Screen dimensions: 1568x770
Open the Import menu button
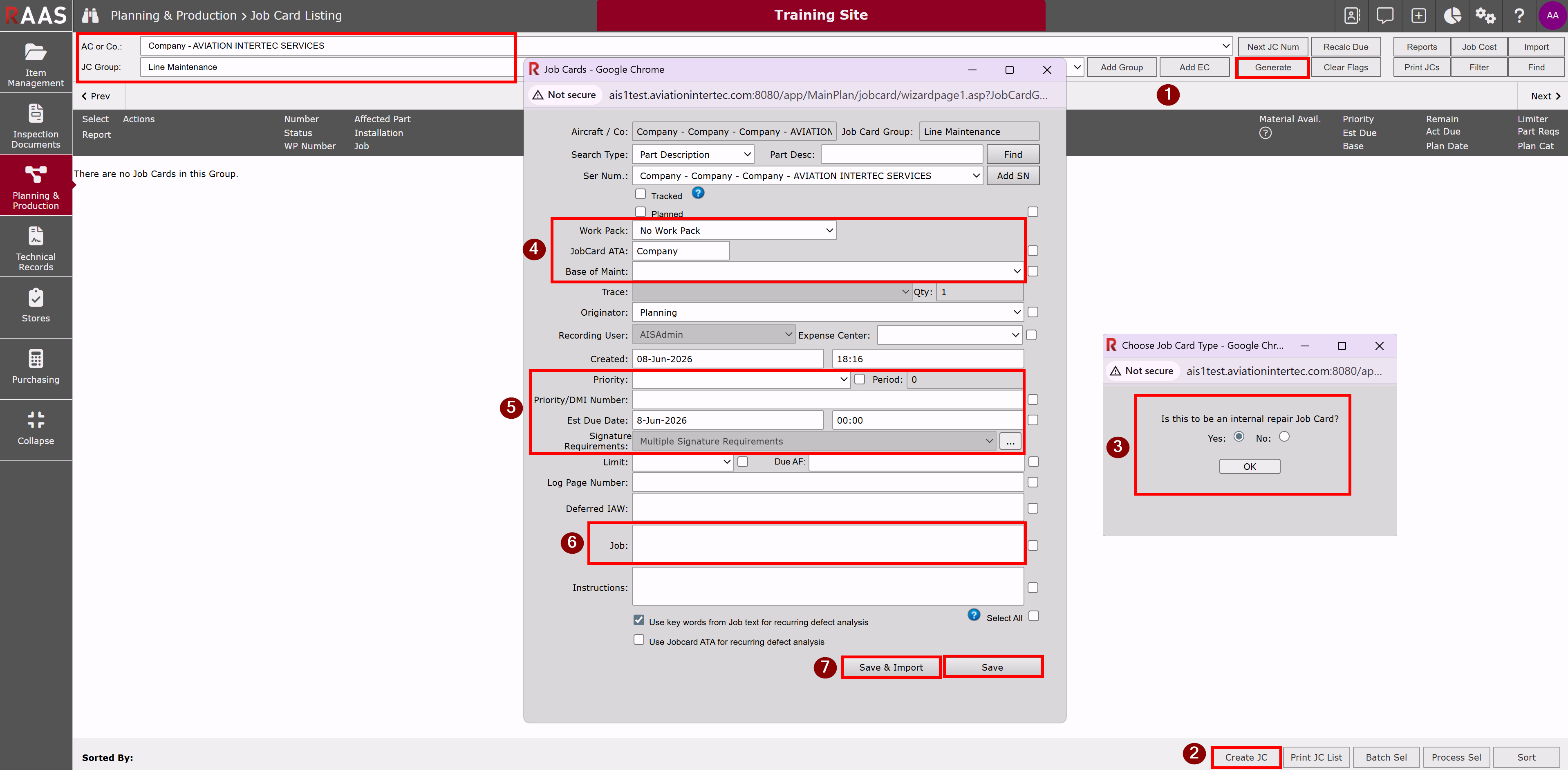pos(1537,47)
